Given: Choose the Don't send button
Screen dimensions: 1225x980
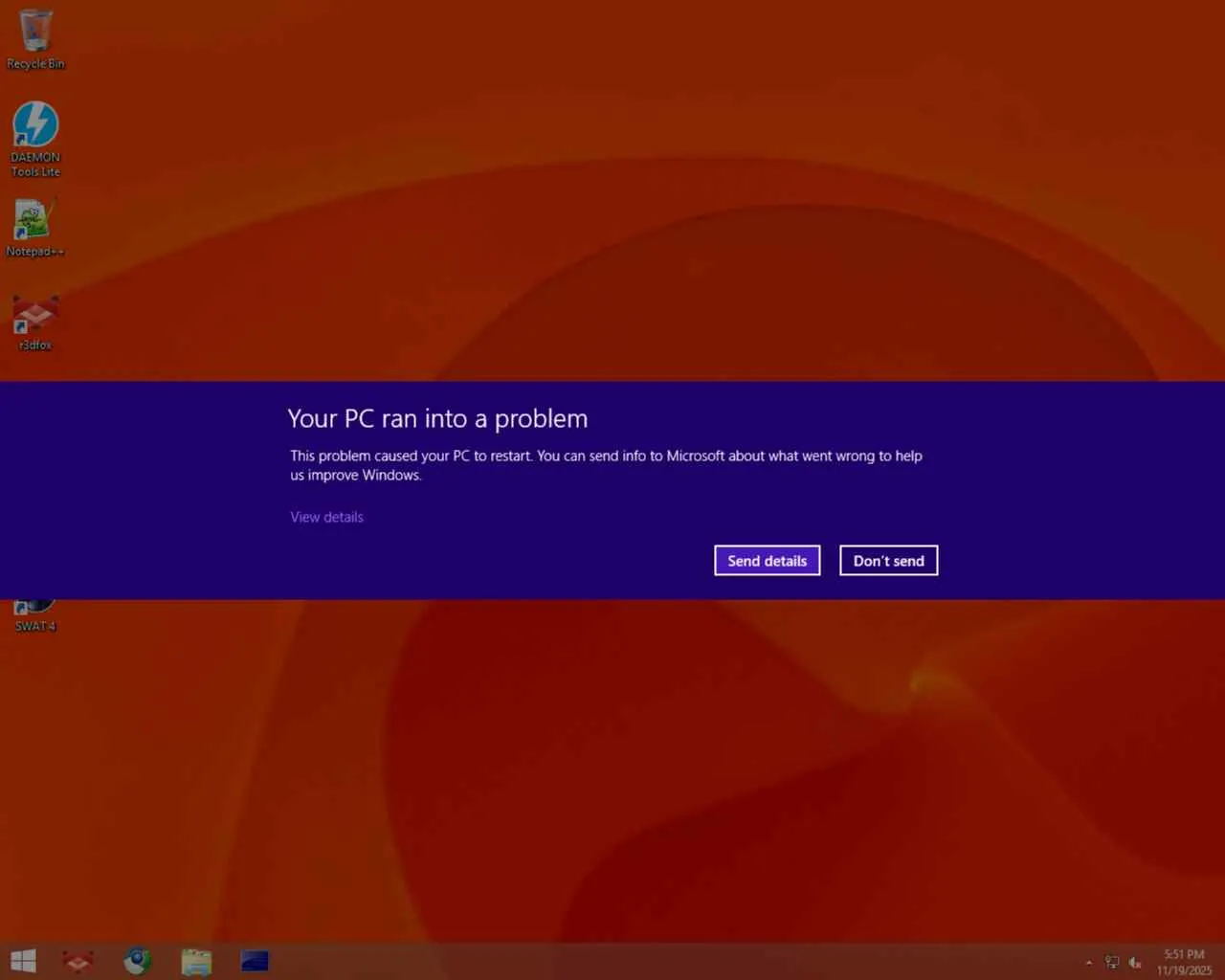Looking at the screenshot, I should [x=889, y=561].
